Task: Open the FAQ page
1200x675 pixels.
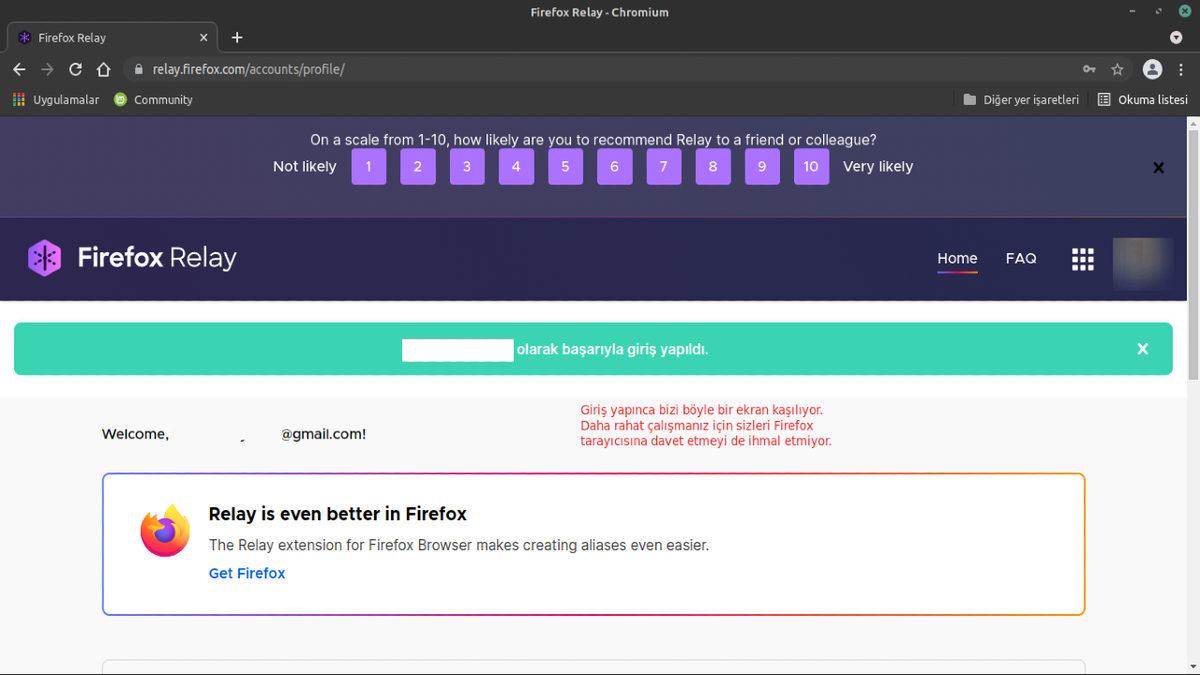Action: pos(1020,258)
